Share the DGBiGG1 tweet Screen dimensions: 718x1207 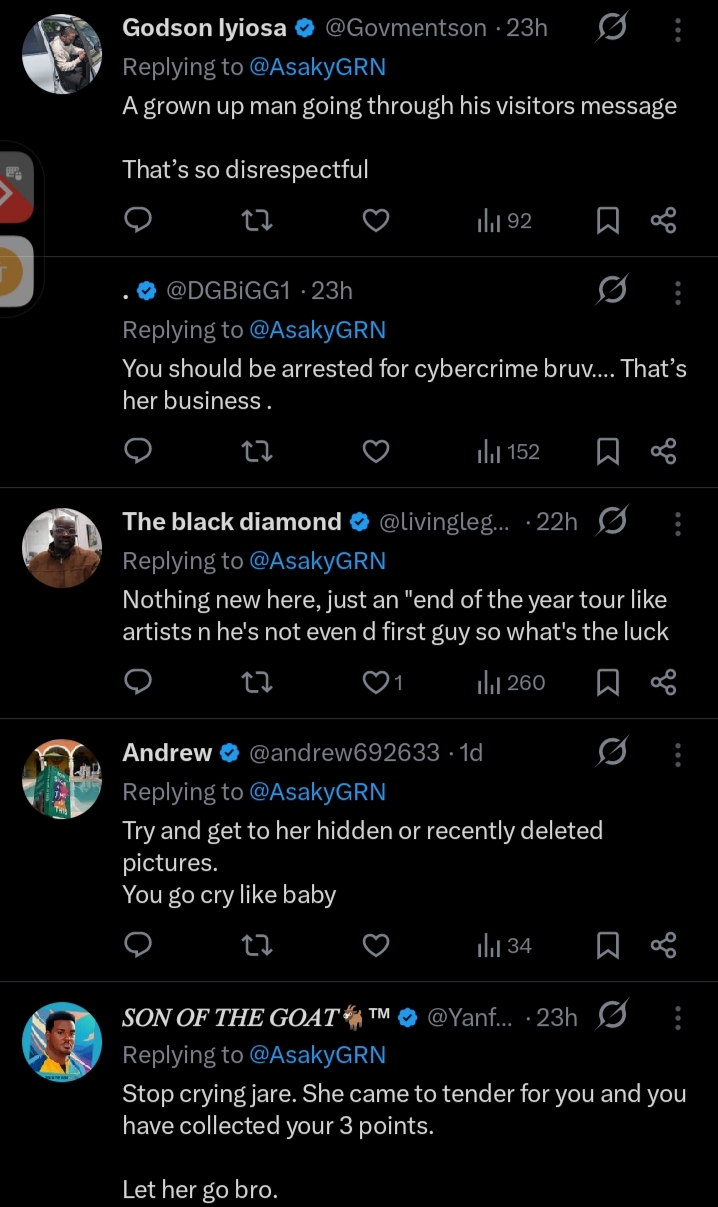tap(663, 452)
